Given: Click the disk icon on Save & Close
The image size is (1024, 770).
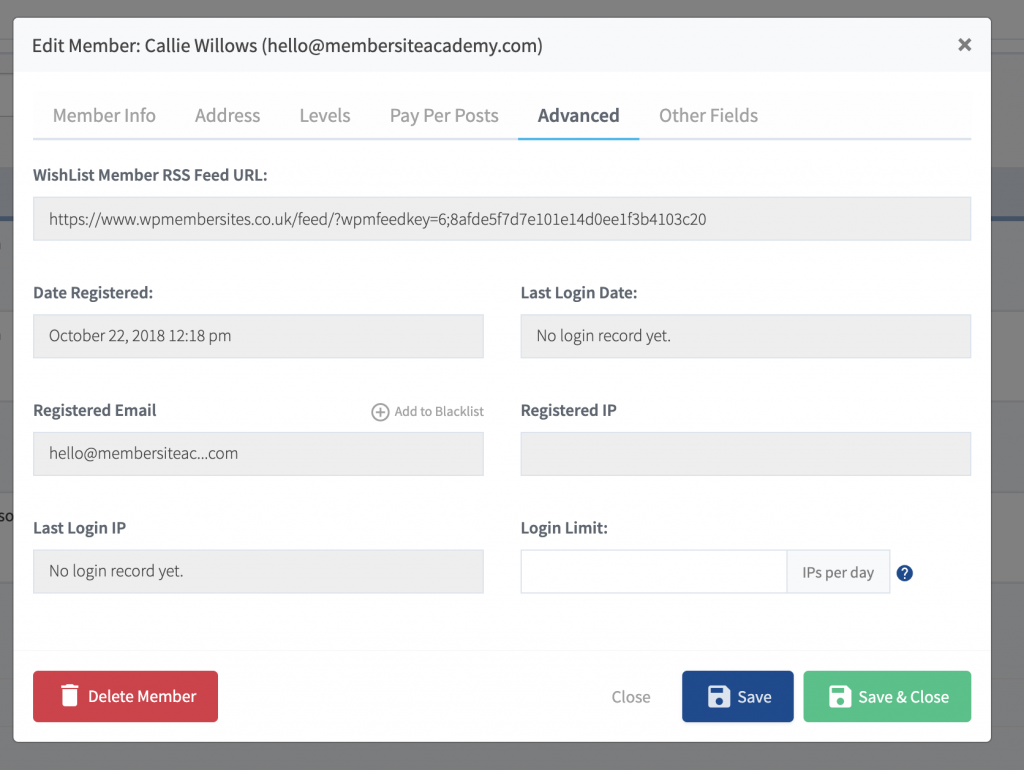Looking at the screenshot, I should tap(840, 696).
